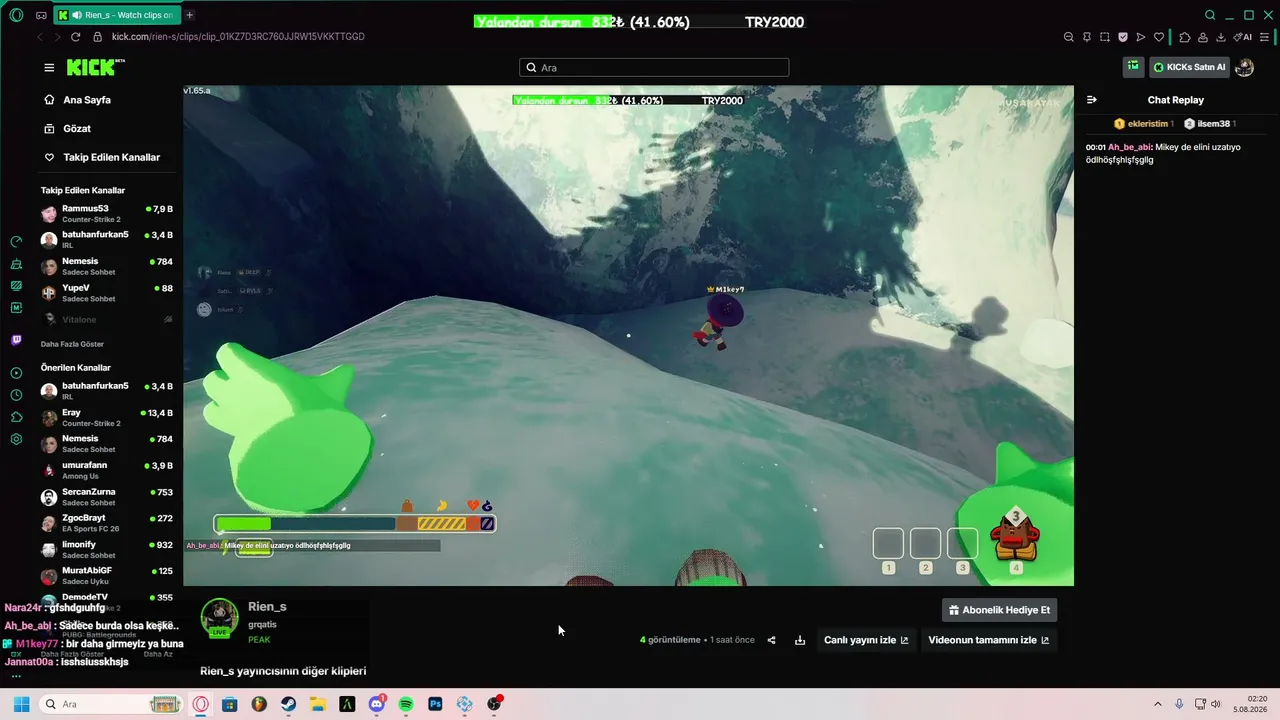
Task: Click Videonun tamamını izle button
Action: point(989,640)
